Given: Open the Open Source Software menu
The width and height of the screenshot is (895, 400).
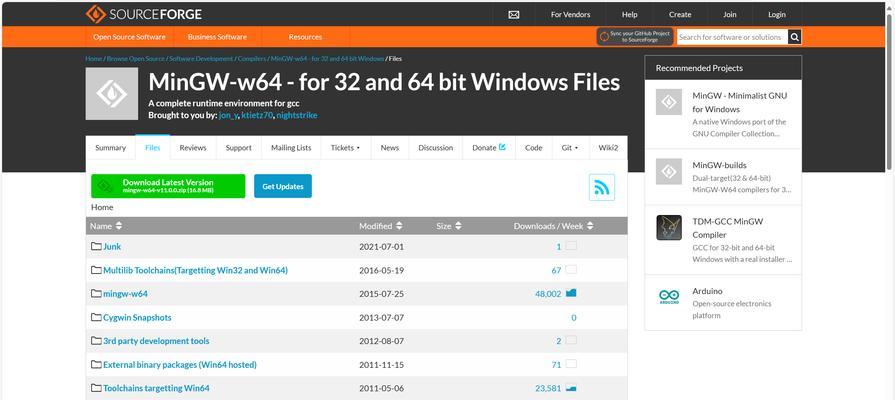Looking at the screenshot, I should (x=130, y=37).
